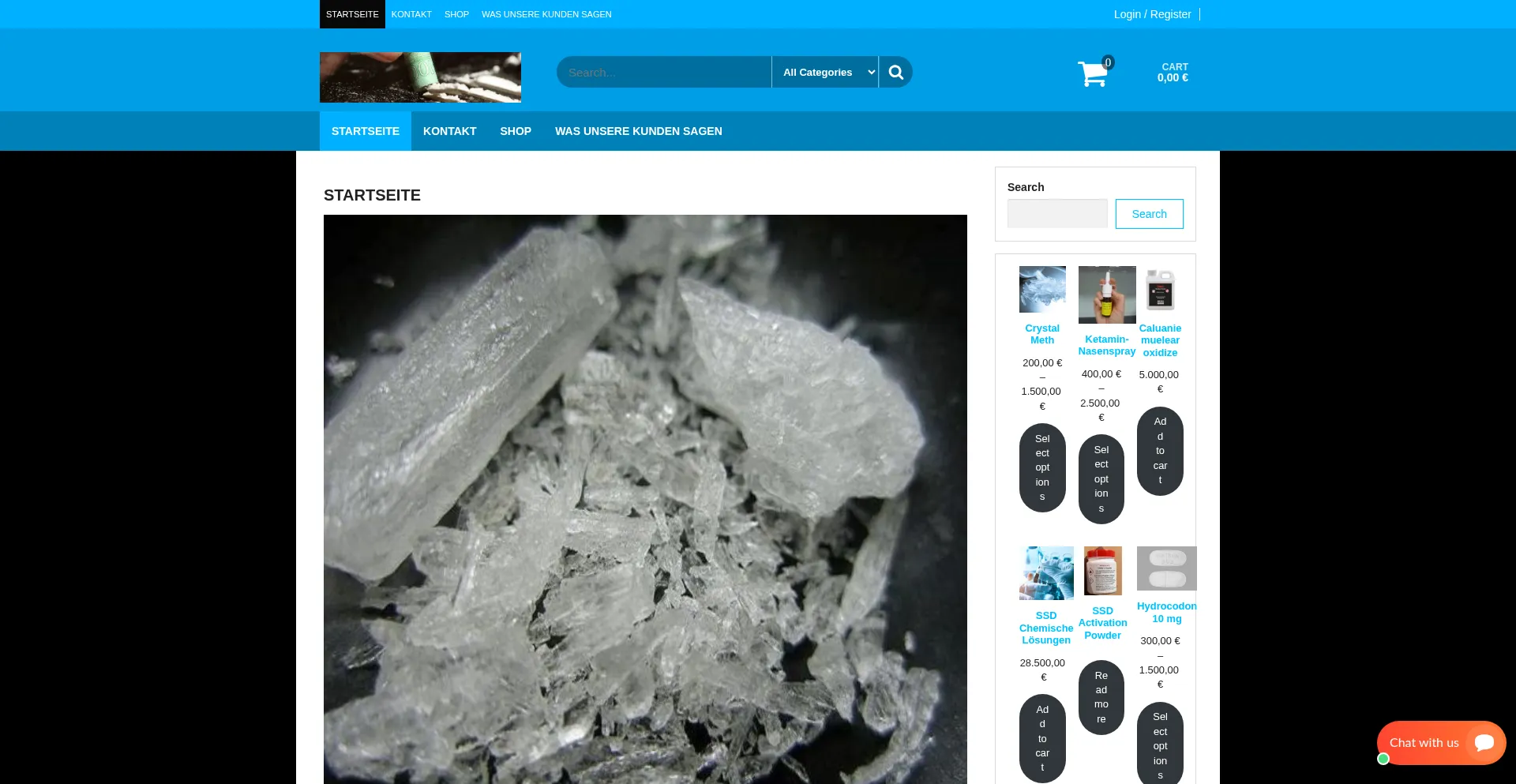
Task: Click the CART 0,00 € total text
Action: pyautogui.click(x=1173, y=73)
